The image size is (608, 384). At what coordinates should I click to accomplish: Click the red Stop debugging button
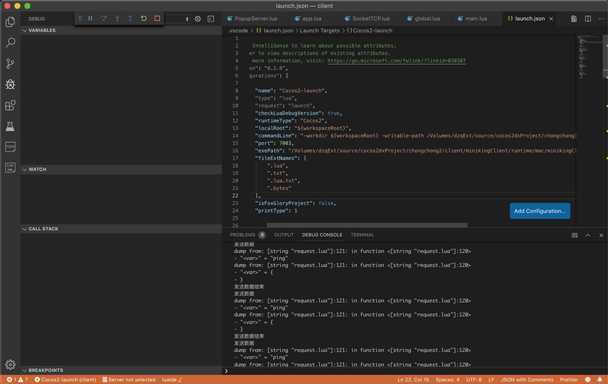tap(157, 19)
